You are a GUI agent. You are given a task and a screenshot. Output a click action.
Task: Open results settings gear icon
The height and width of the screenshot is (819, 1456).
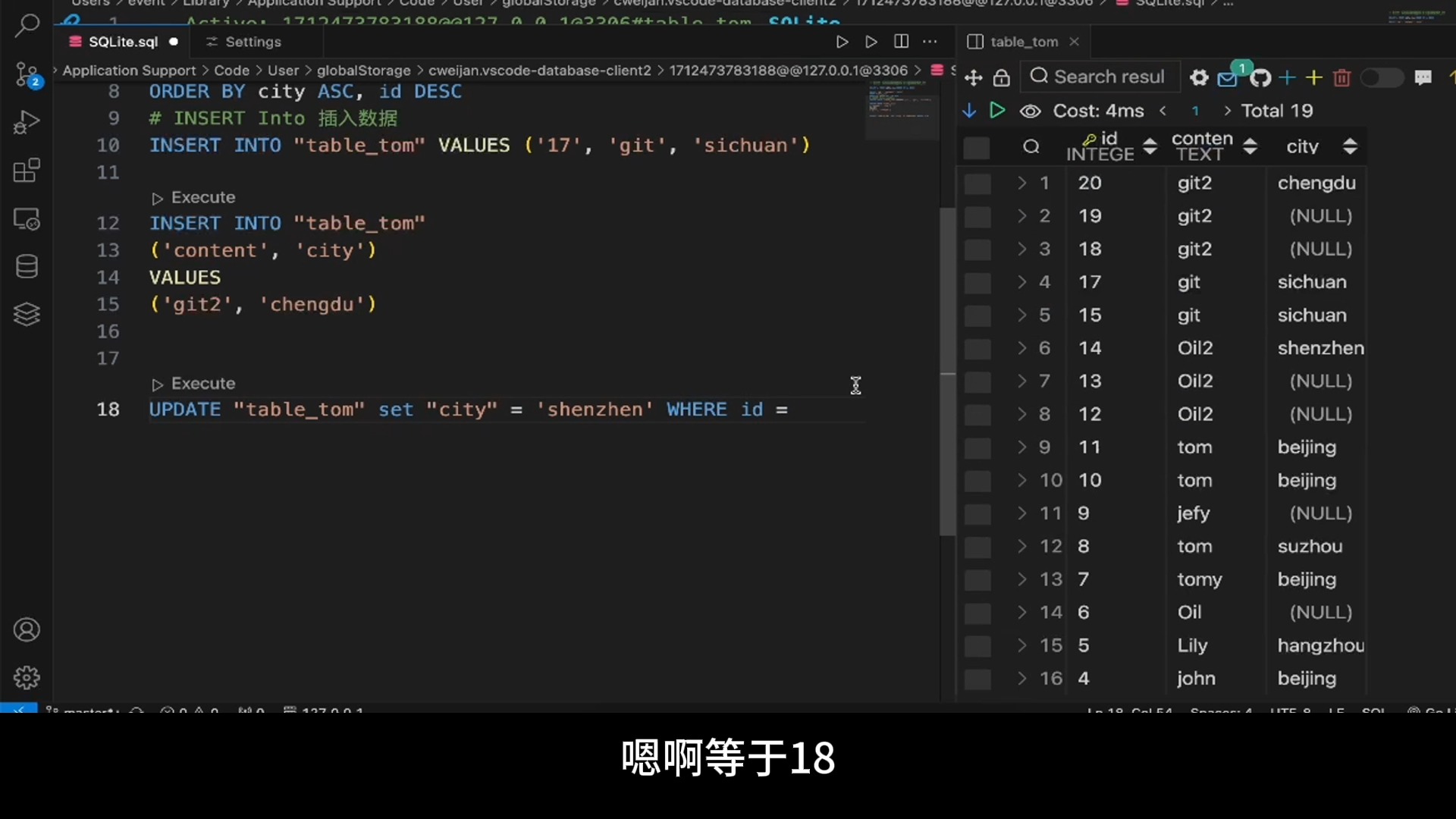click(x=1198, y=77)
